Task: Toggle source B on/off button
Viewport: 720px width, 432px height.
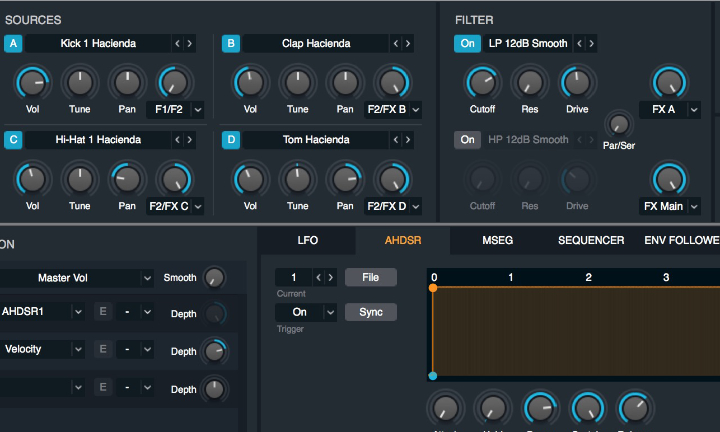Action: click(x=231, y=44)
